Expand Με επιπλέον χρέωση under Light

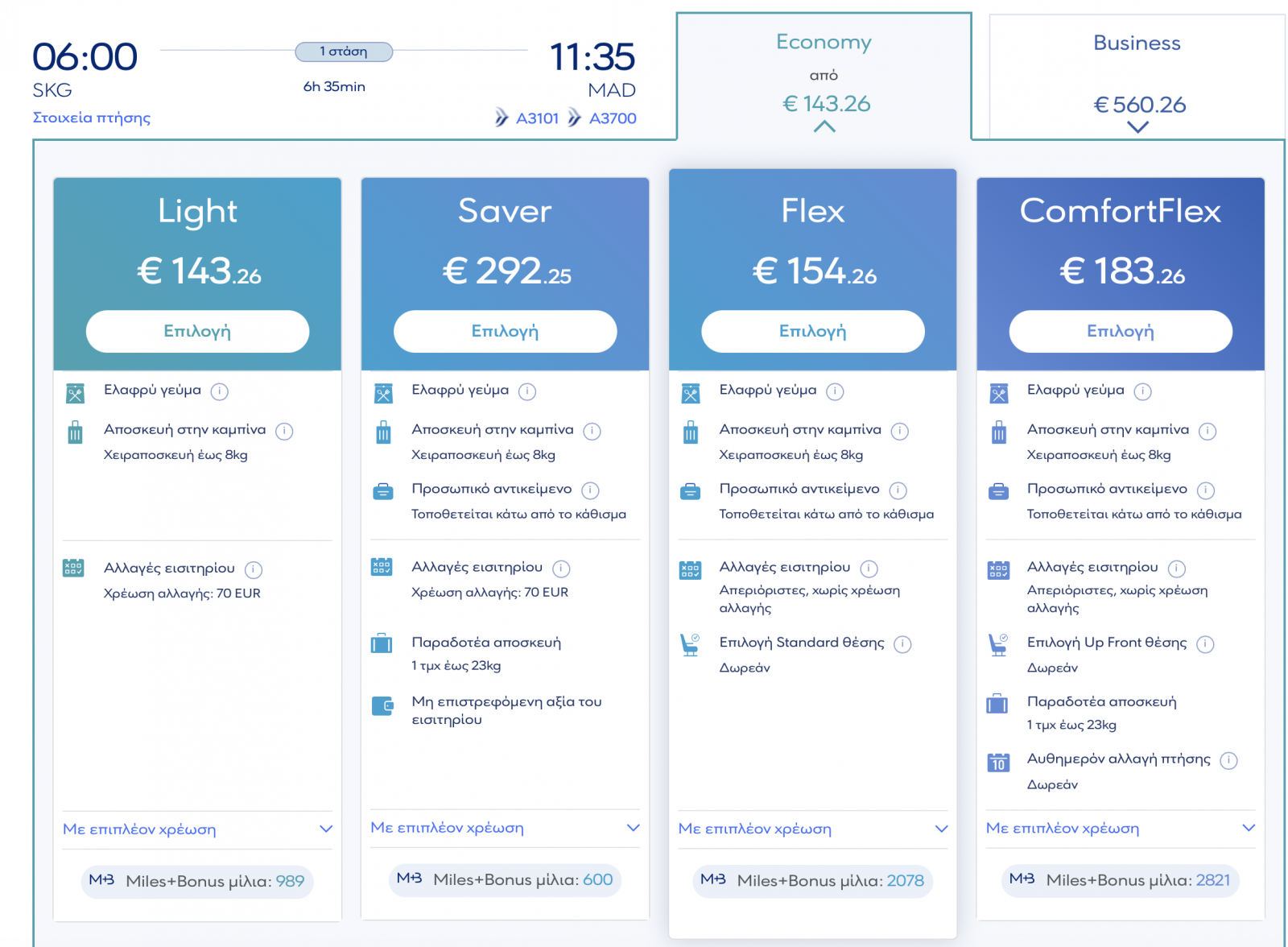click(x=197, y=829)
